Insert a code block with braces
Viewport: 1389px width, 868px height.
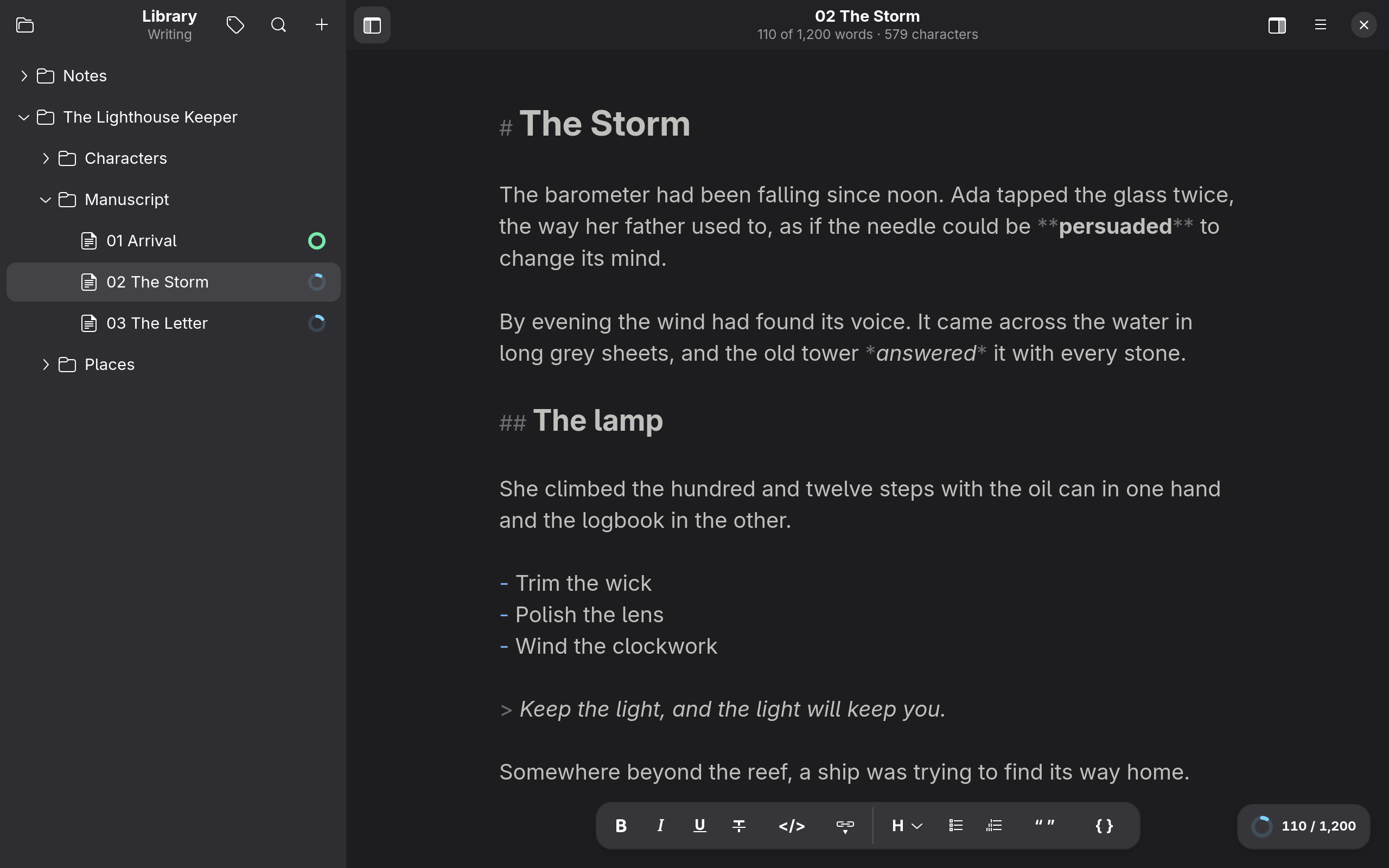click(1104, 826)
